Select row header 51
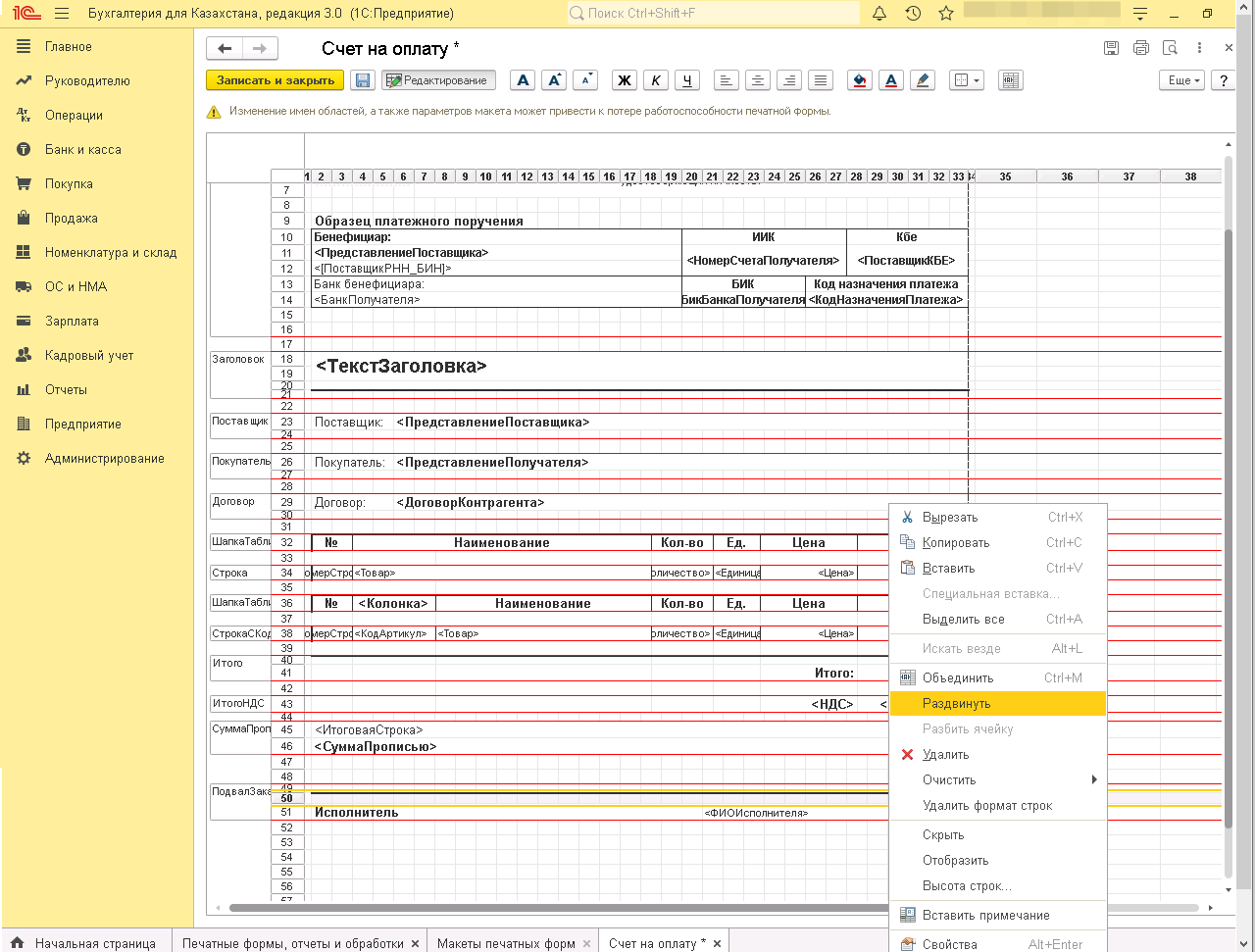 pos(287,812)
